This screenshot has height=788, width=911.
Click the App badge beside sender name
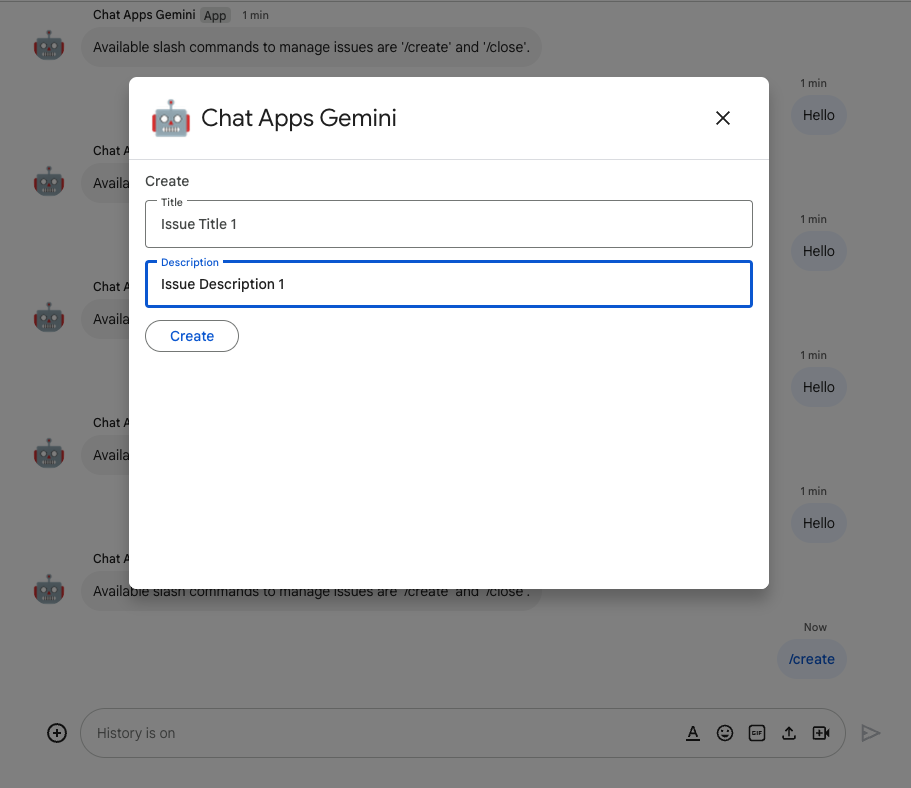[215, 15]
